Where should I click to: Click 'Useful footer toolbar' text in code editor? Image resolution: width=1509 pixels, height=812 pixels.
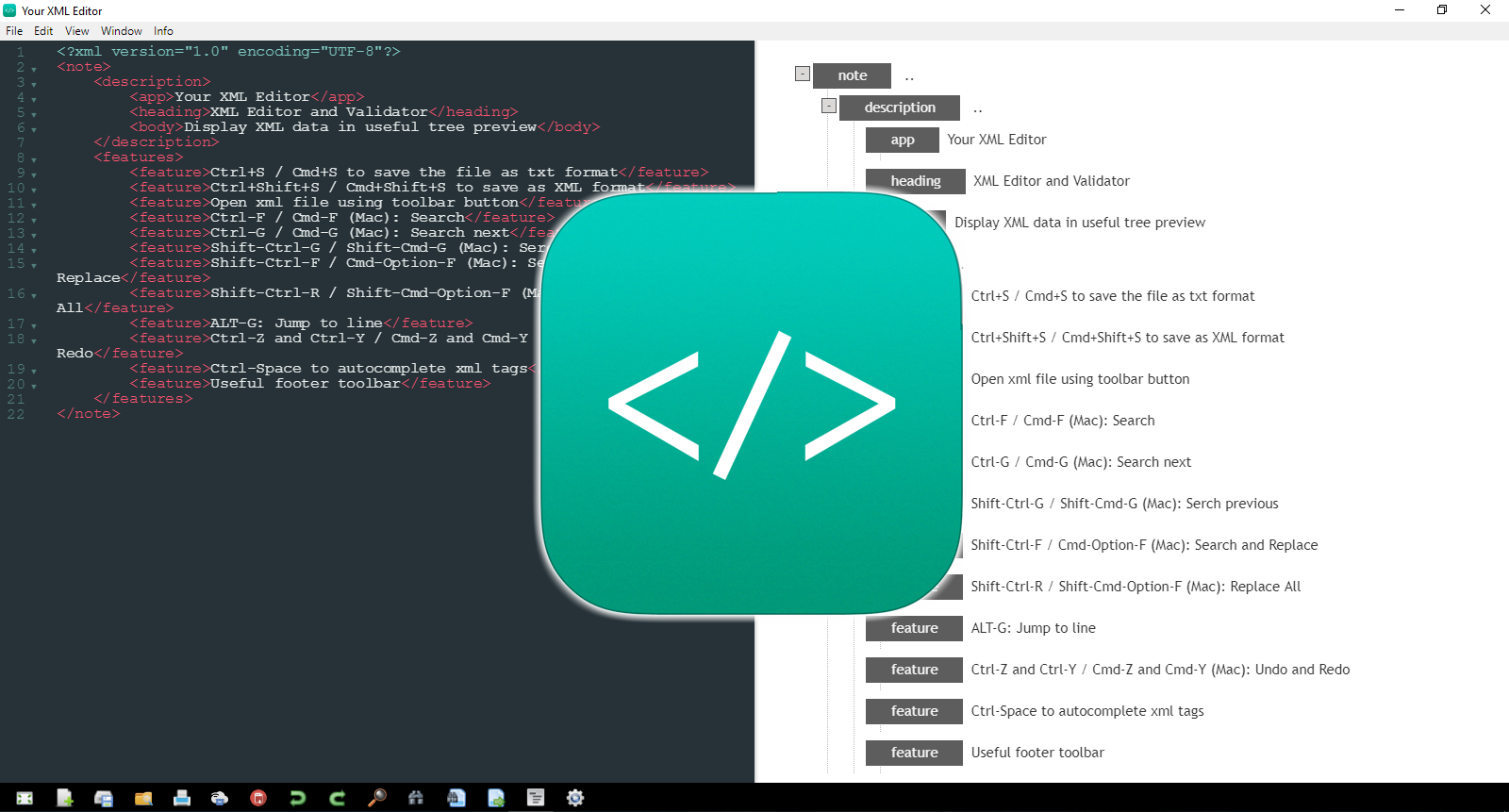pyautogui.click(x=306, y=384)
